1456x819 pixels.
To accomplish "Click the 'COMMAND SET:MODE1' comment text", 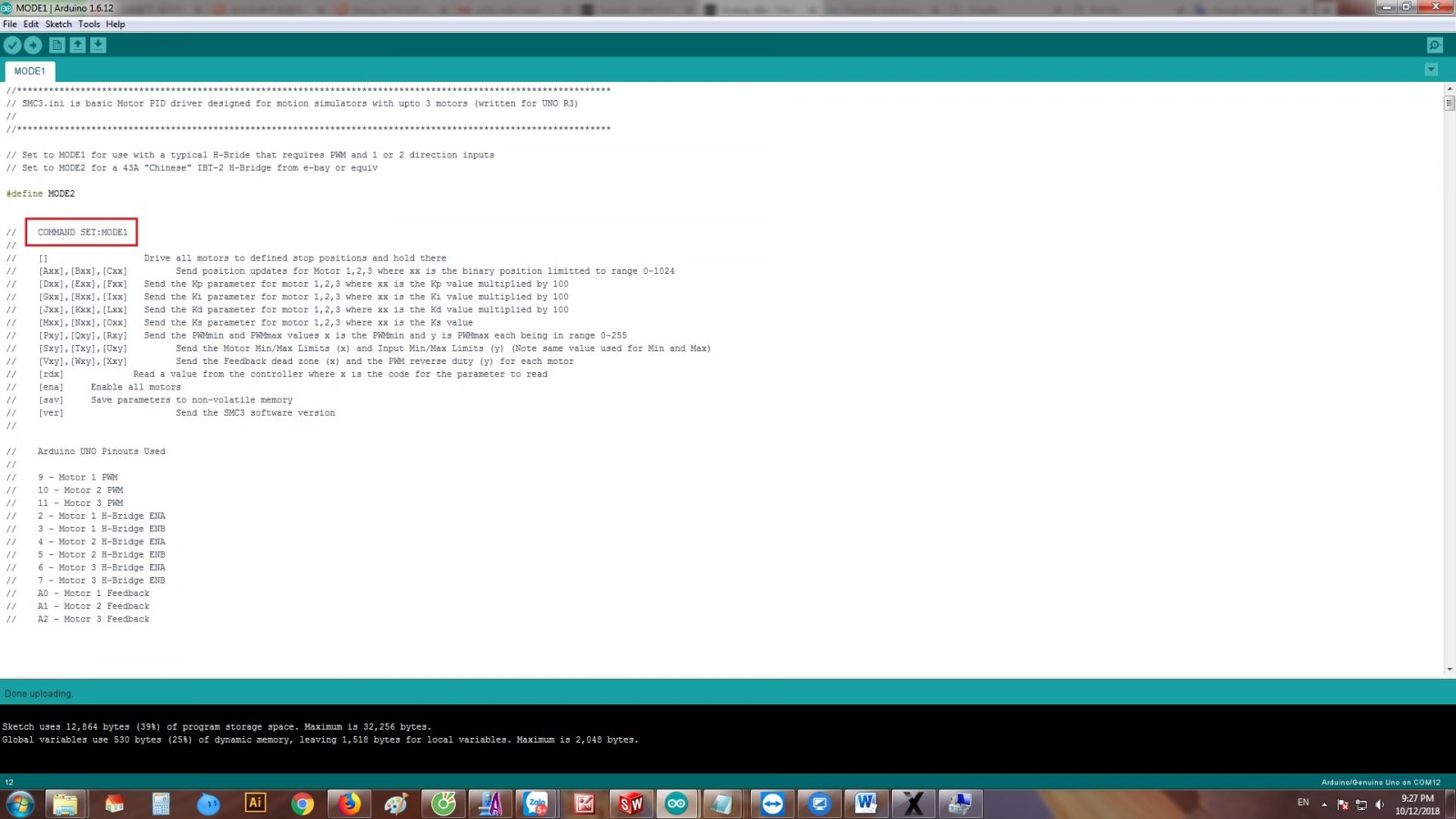I will pyautogui.click(x=83, y=232).
